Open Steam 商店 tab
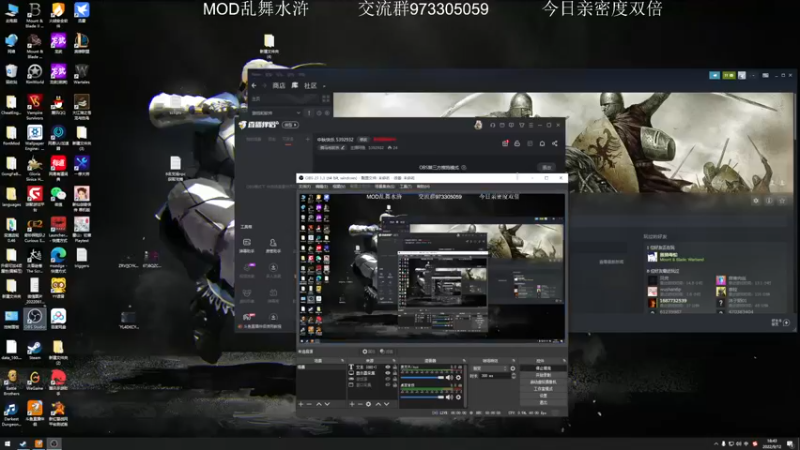800x450 pixels. (279, 86)
